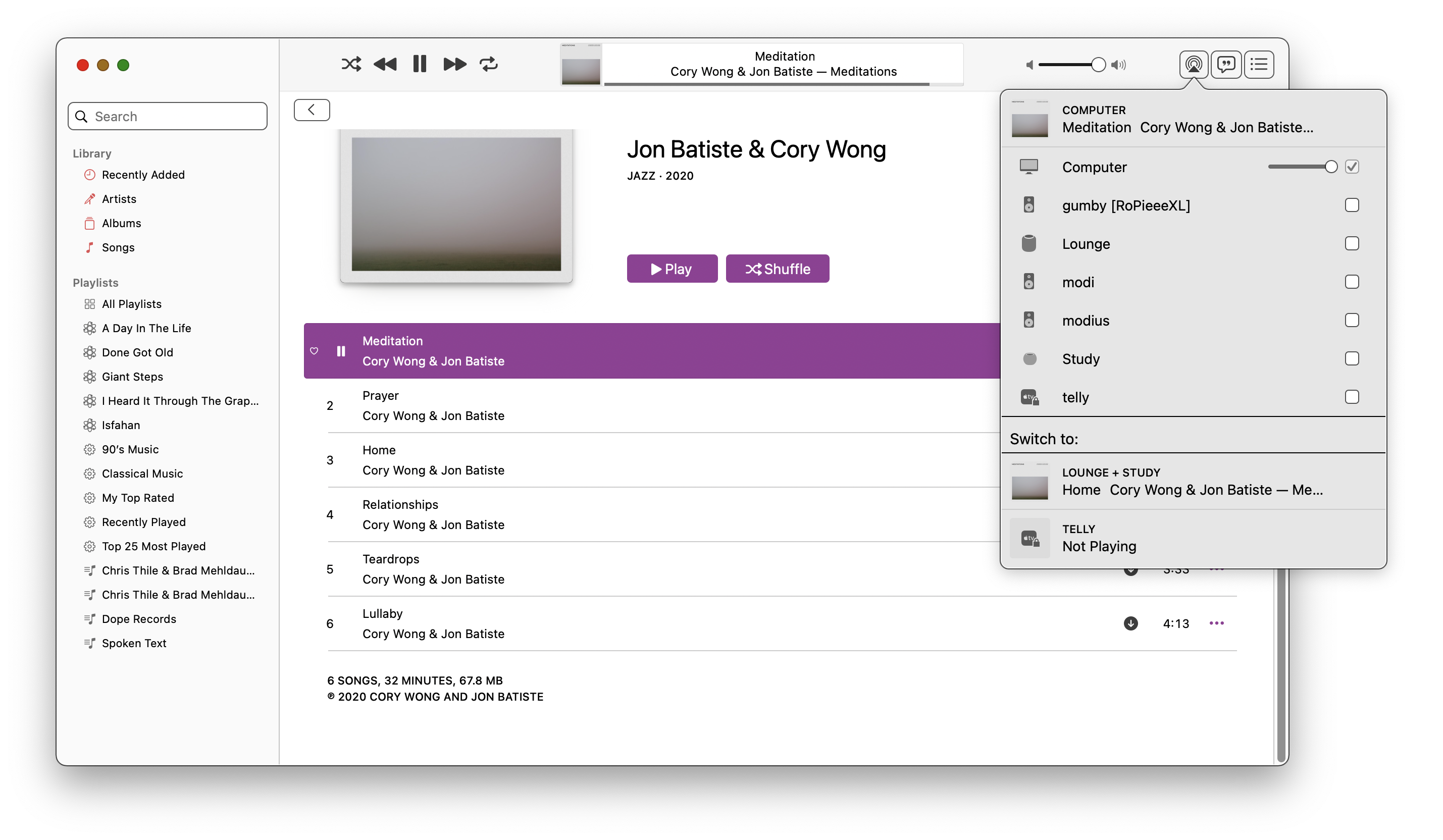Enable the gumby [RoPieeeXL] output checkbox
This screenshot has height=840, width=1443.
tap(1352, 205)
